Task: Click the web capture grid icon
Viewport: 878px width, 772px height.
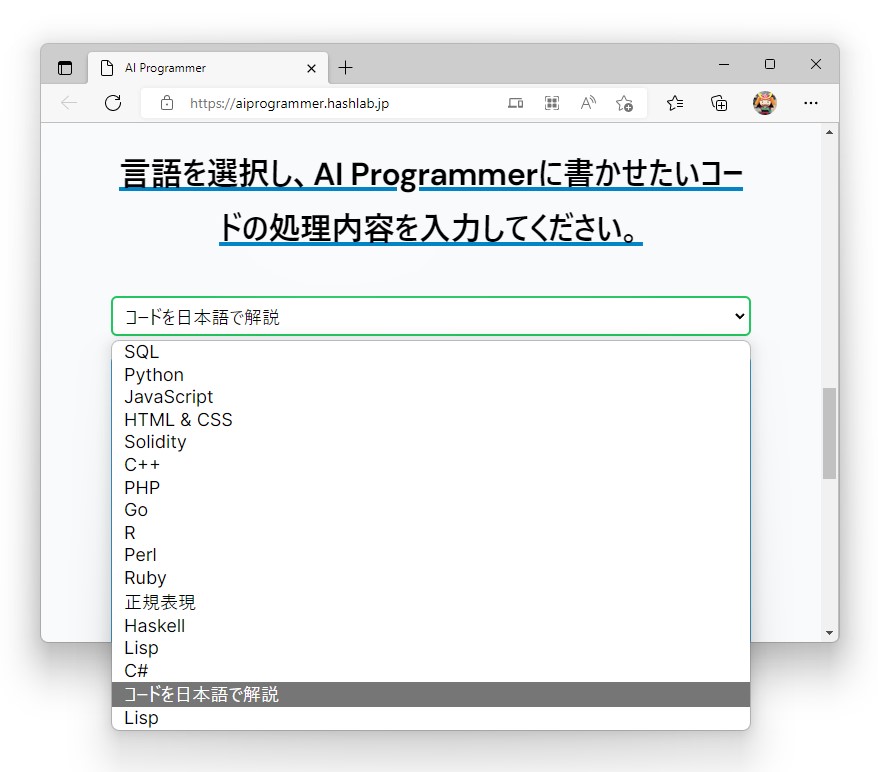Action: pyautogui.click(x=551, y=103)
